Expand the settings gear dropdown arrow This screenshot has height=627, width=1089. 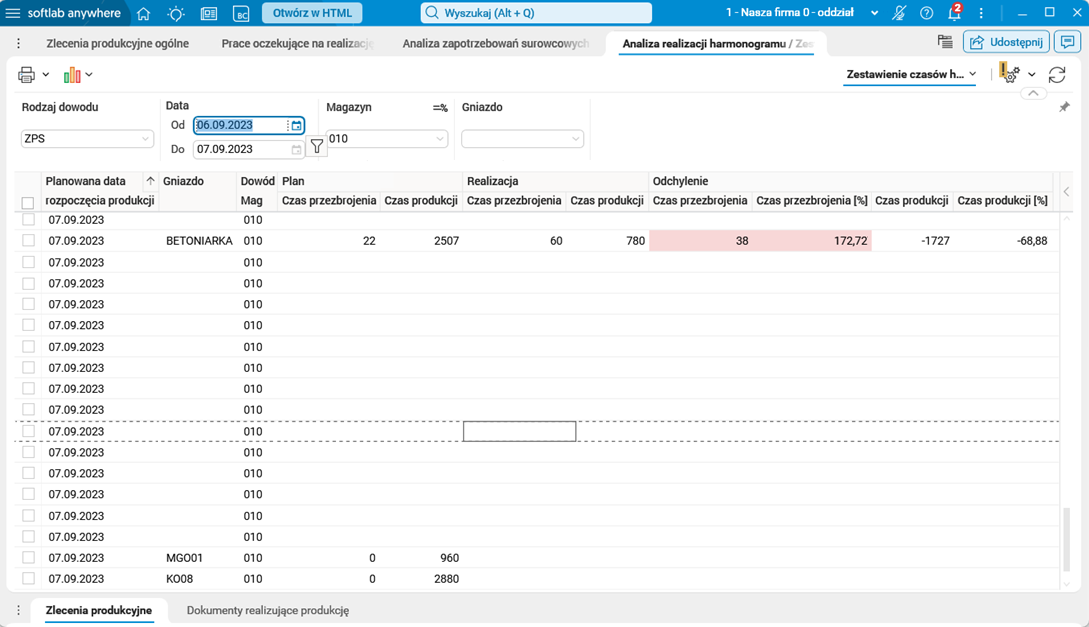[1031, 75]
